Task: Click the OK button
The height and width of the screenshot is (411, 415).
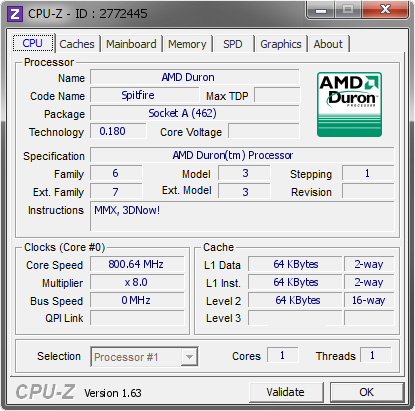Action: pos(367,392)
